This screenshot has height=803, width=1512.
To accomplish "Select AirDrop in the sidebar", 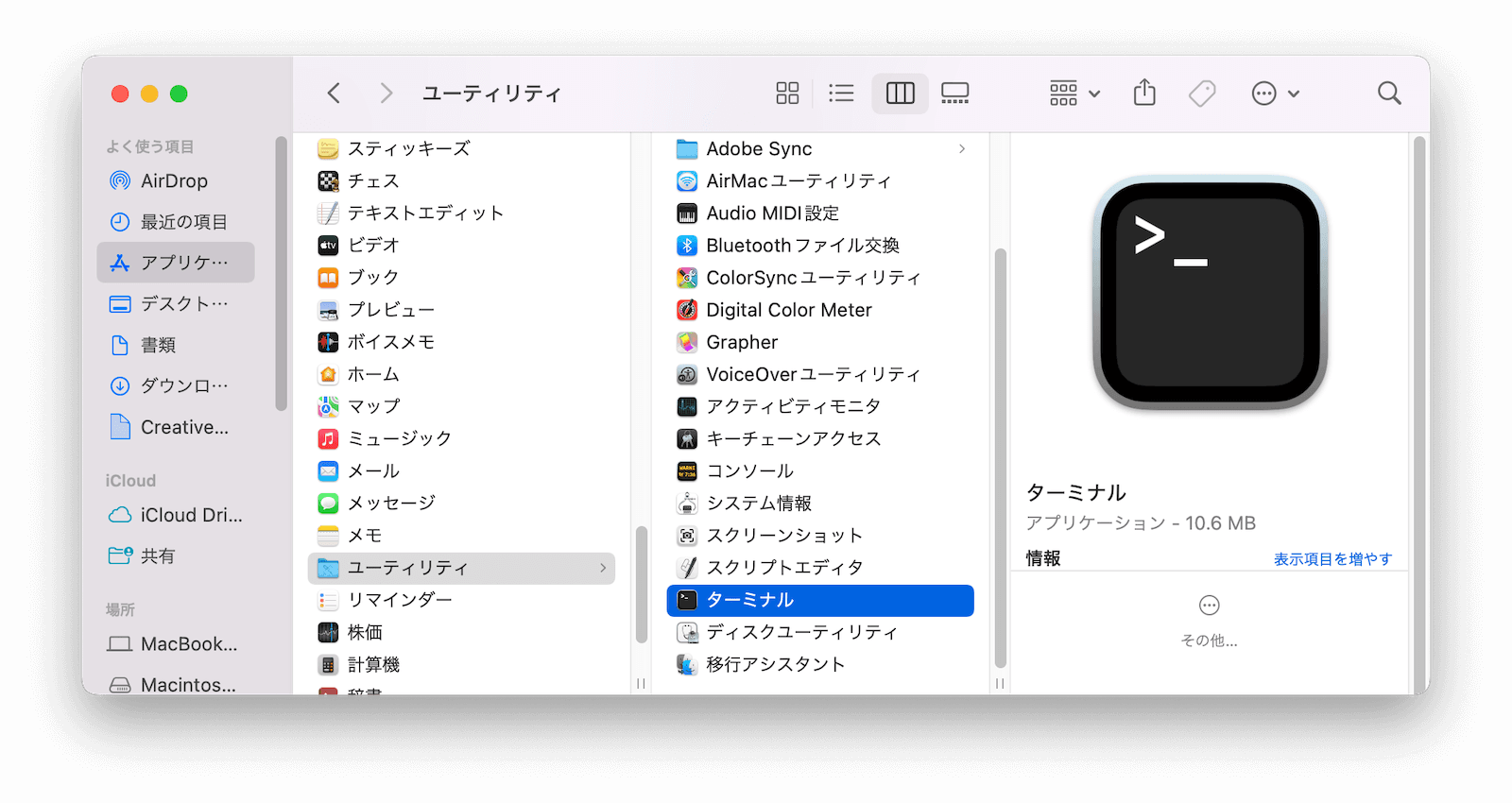I will pyautogui.click(x=176, y=180).
